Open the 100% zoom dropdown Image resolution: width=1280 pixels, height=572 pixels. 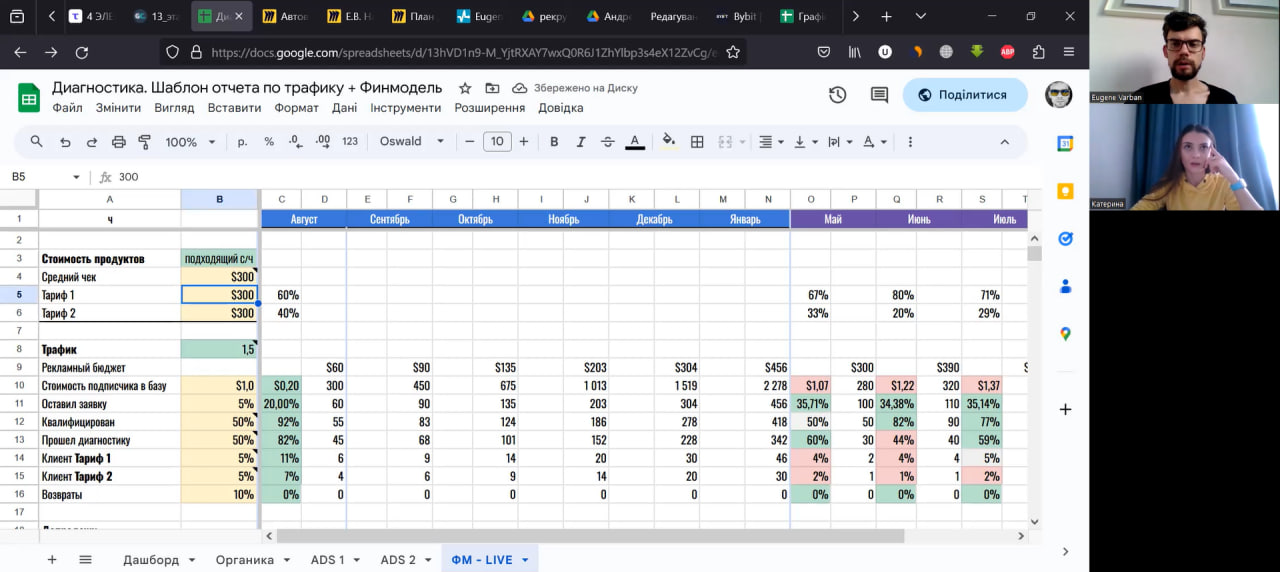[x=190, y=142]
